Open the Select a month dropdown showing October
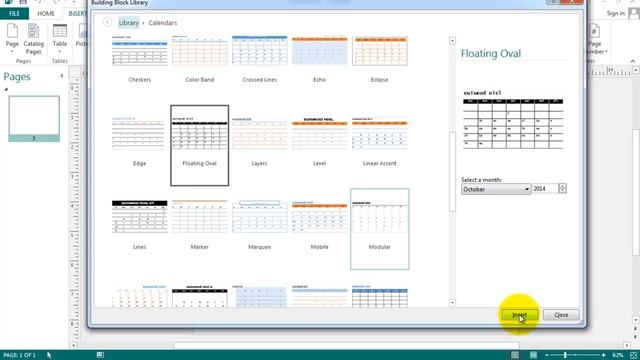This screenshot has height=360, width=640. point(496,189)
